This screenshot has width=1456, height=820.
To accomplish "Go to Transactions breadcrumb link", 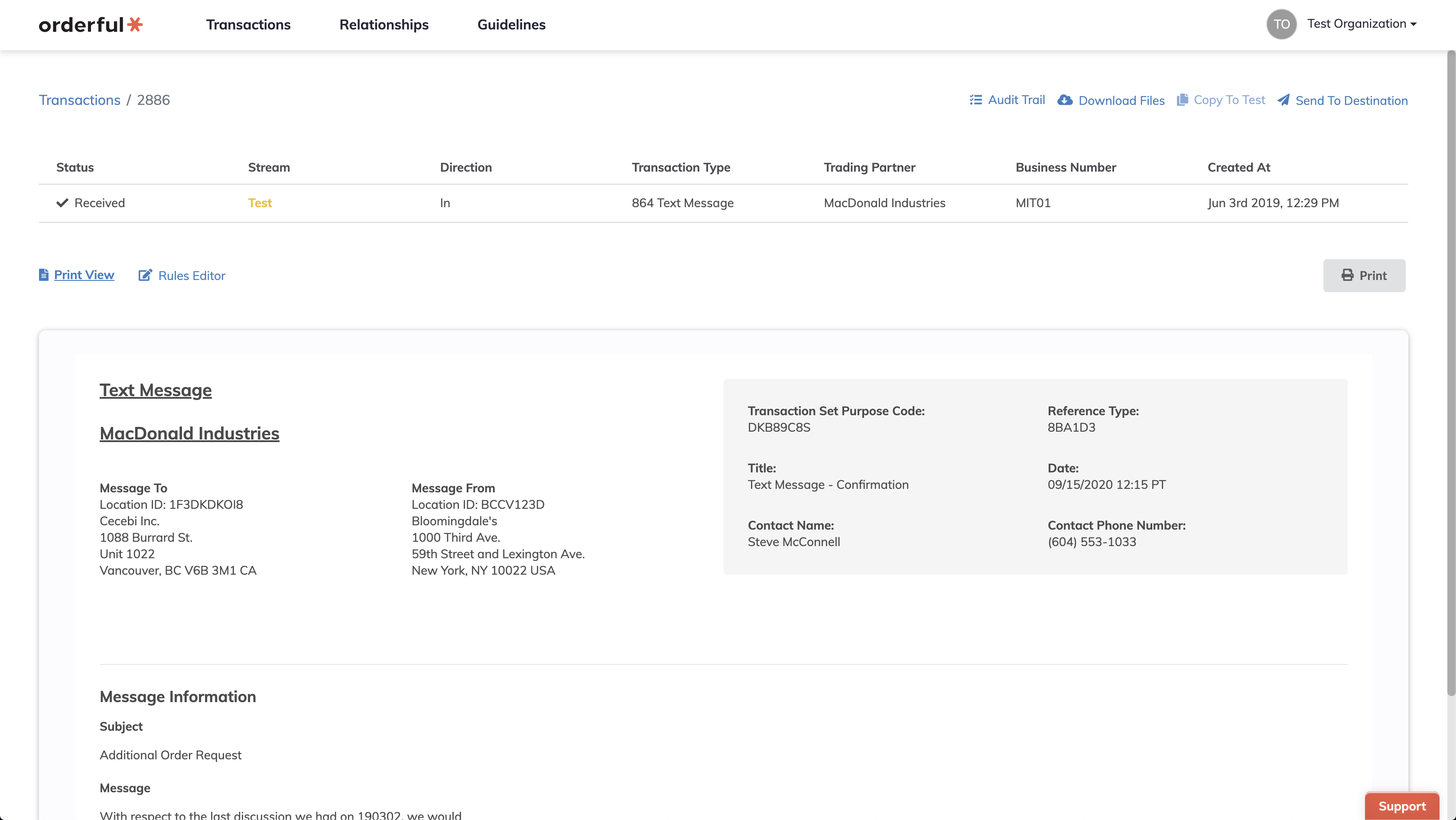I will pyautogui.click(x=80, y=100).
